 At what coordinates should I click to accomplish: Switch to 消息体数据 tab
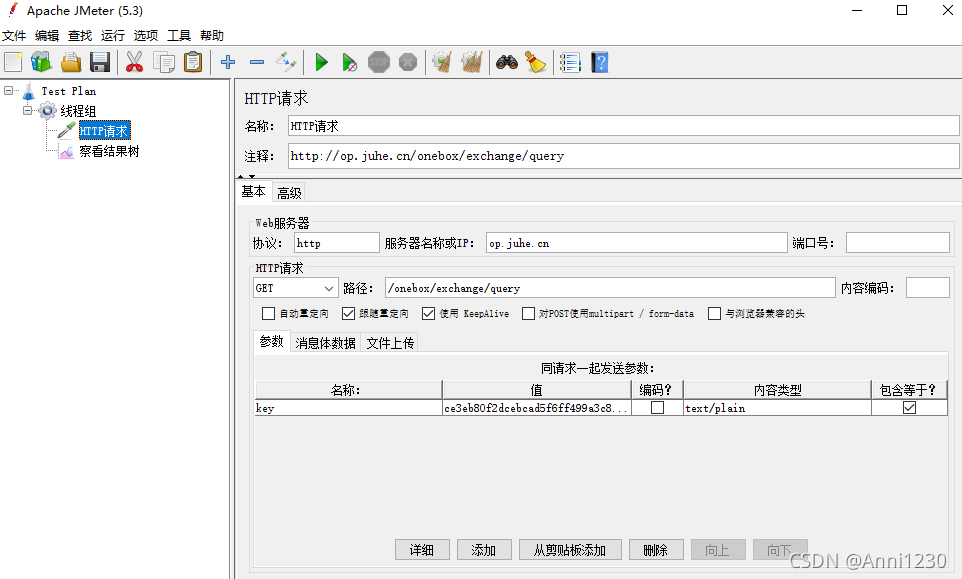(x=325, y=343)
